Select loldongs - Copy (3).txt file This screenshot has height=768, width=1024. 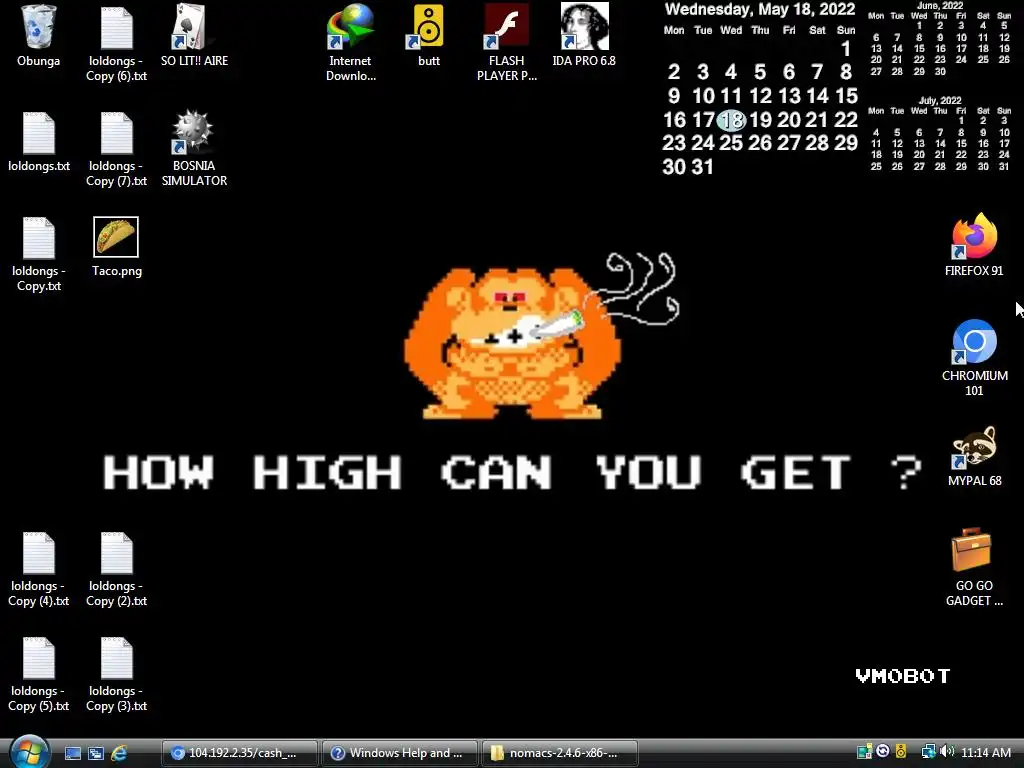(x=117, y=675)
